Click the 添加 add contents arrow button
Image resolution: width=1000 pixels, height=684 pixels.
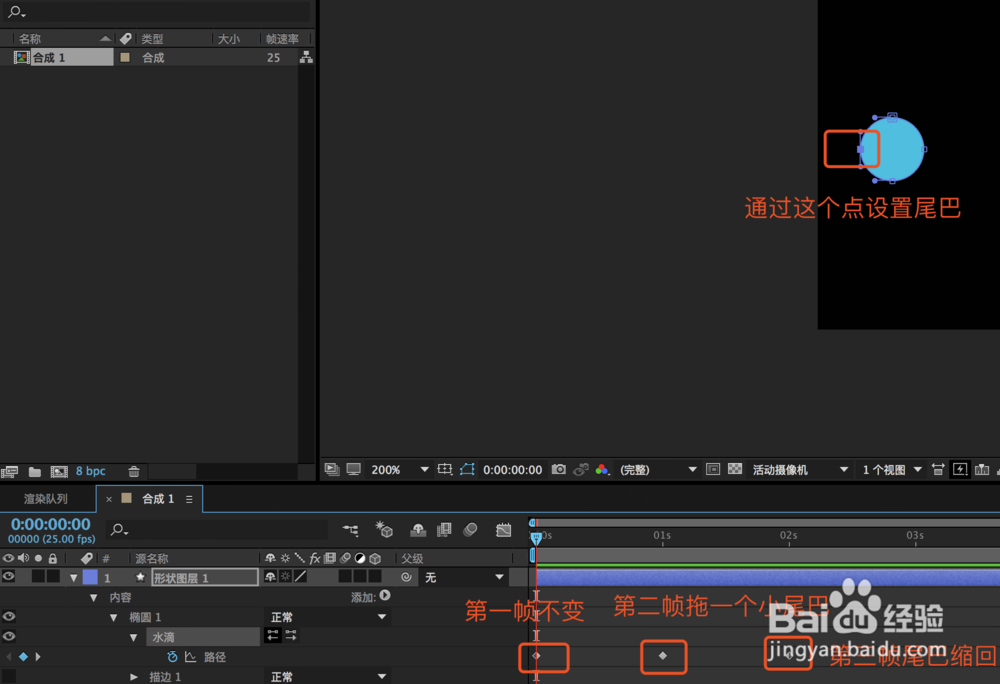(385, 596)
